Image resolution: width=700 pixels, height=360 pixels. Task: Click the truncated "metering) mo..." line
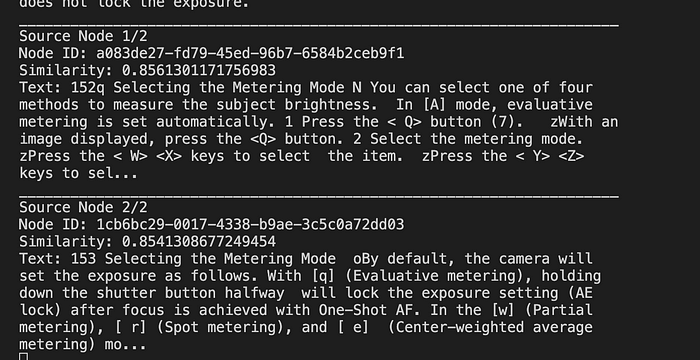click(x=83, y=344)
